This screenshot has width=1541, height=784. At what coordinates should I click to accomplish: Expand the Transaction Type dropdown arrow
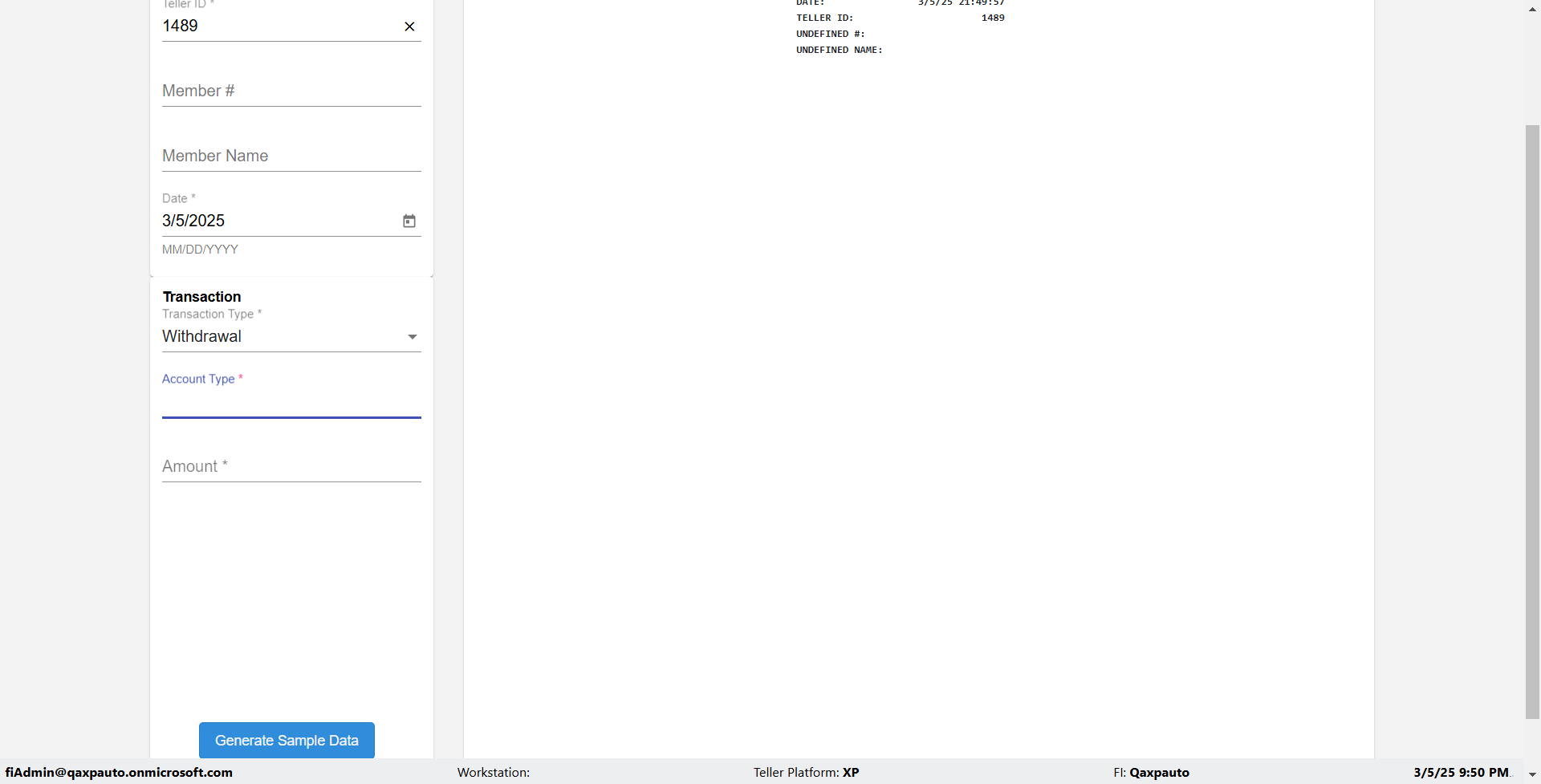pos(413,337)
